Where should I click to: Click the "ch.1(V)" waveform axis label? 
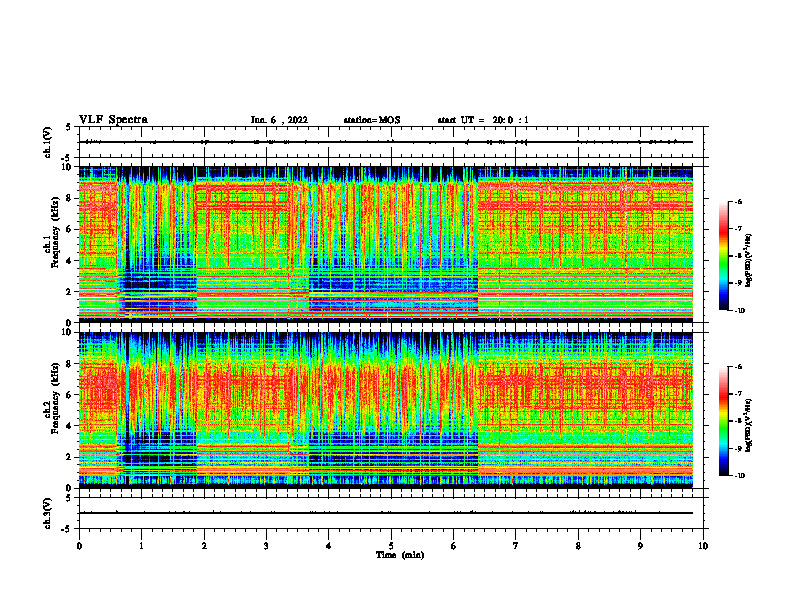click(48, 142)
